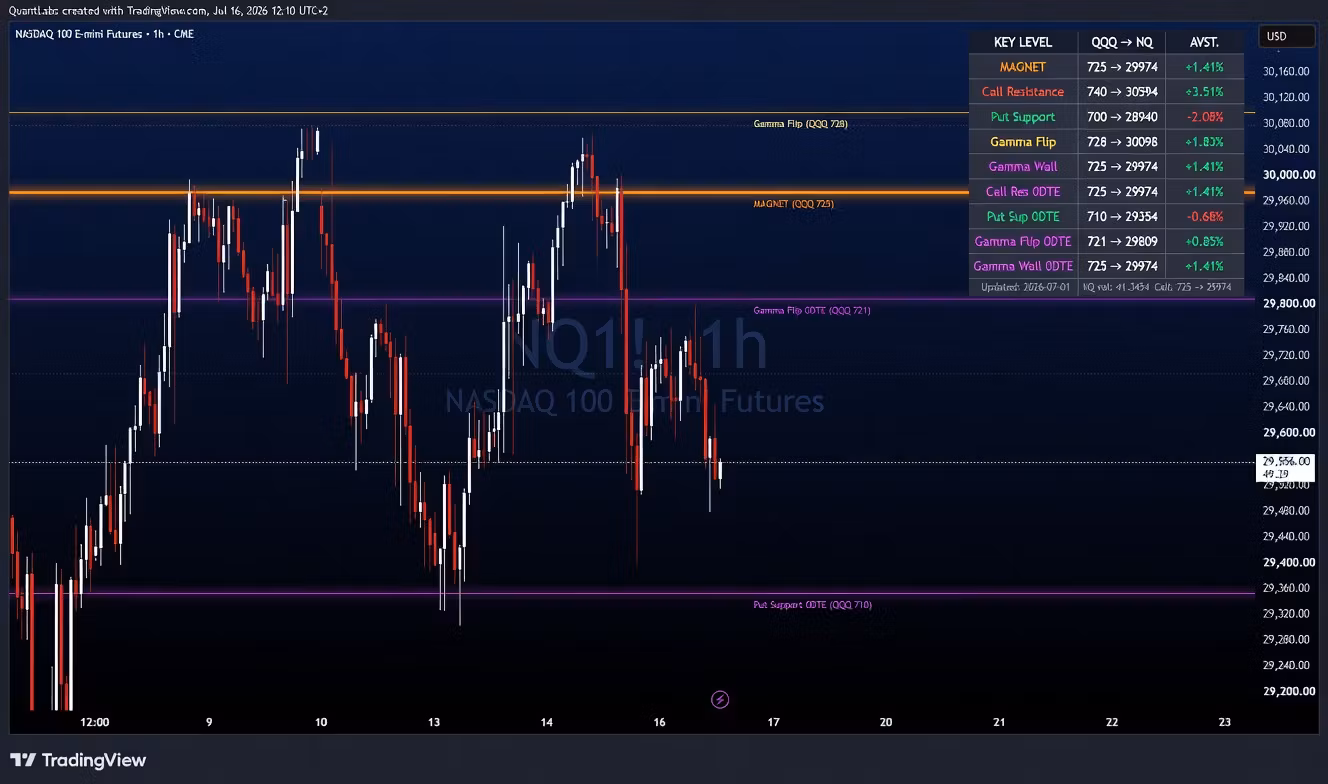Image resolution: width=1328 pixels, height=784 pixels.
Task: Click the +3.51% Call Resistance value
Action: pyautogui.click(x=1204, y=92)
